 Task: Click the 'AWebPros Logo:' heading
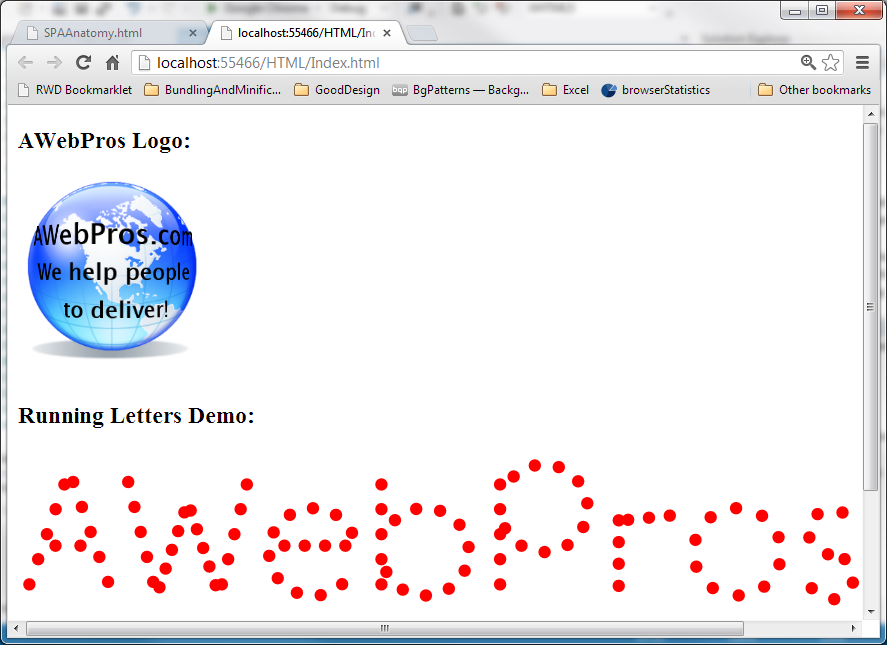pyautogui.click(x=104, y=141)
